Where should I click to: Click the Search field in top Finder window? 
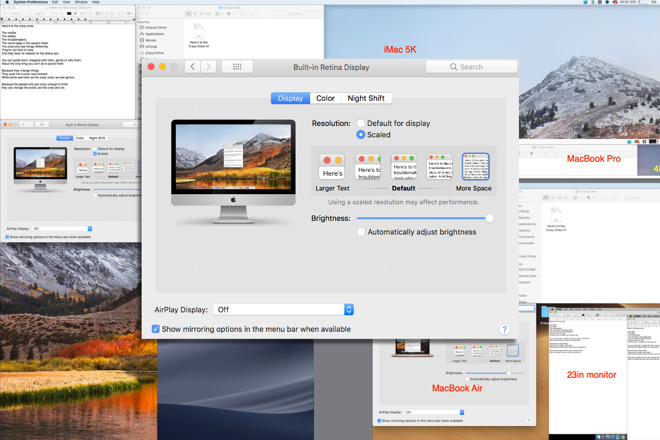(298, 14)
